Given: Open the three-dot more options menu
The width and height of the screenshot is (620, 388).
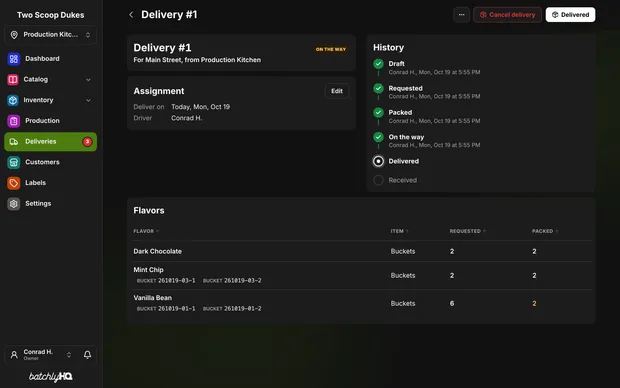Looking at the screenshot, I should coord(461,15).
